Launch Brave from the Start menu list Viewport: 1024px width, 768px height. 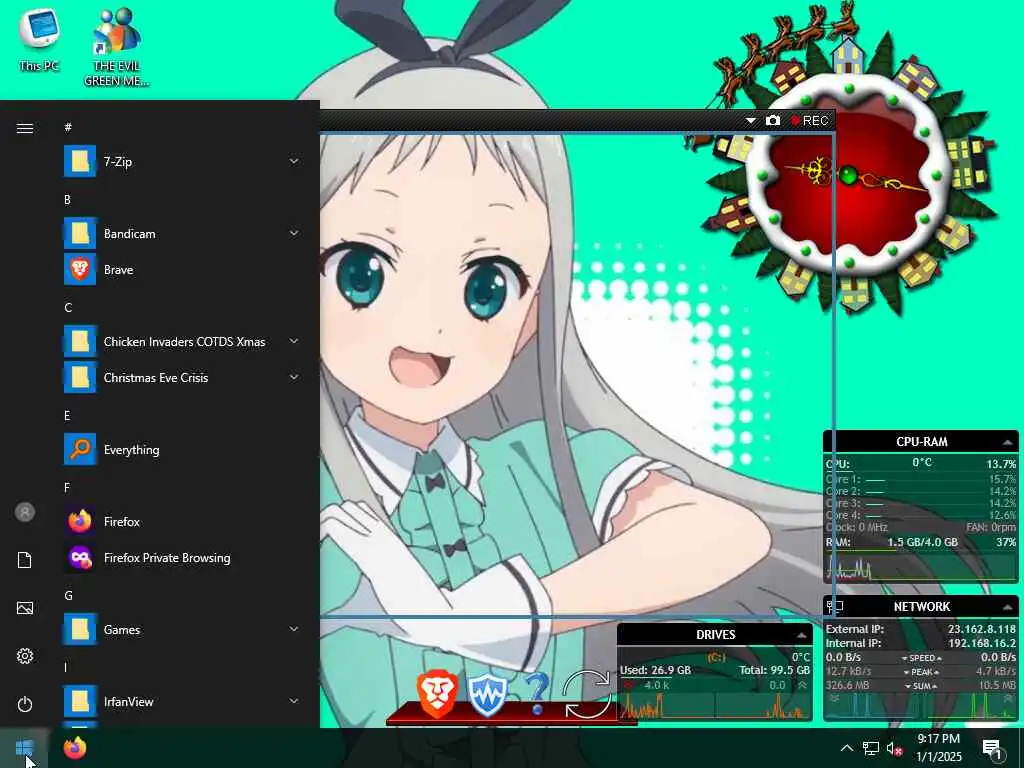[182, 270]
